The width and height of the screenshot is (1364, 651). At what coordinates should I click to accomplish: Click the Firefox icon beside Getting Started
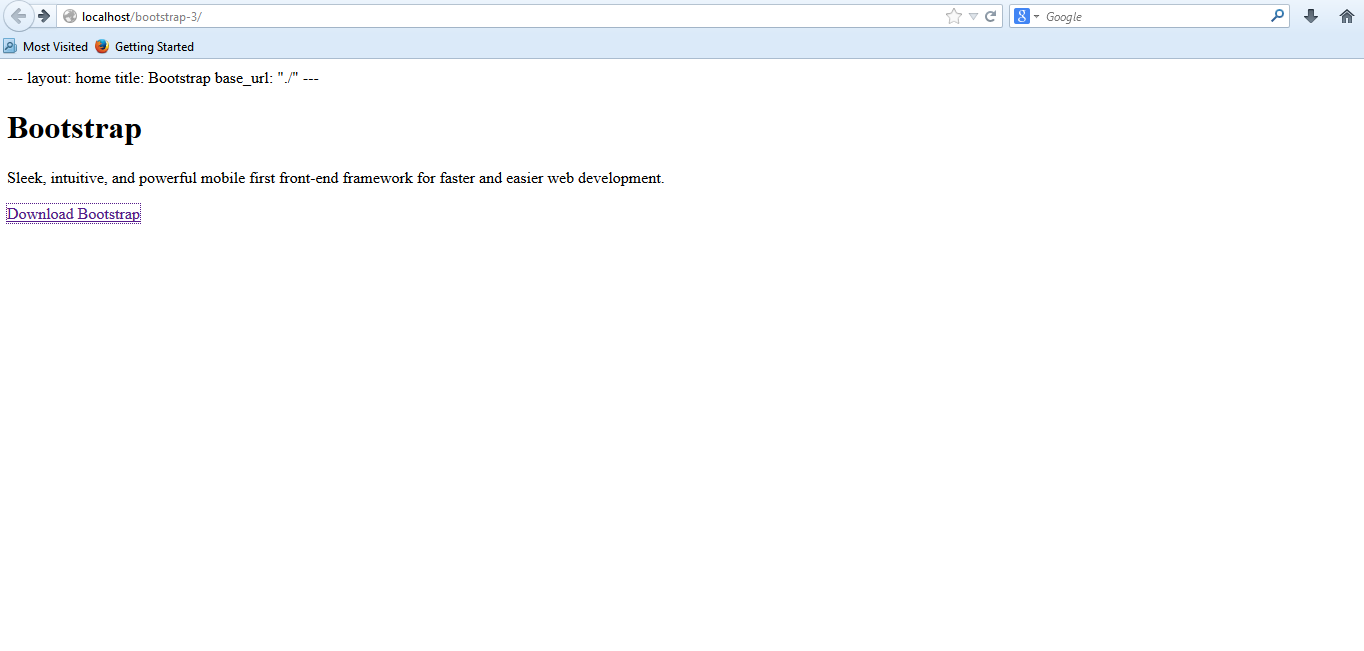102,46
